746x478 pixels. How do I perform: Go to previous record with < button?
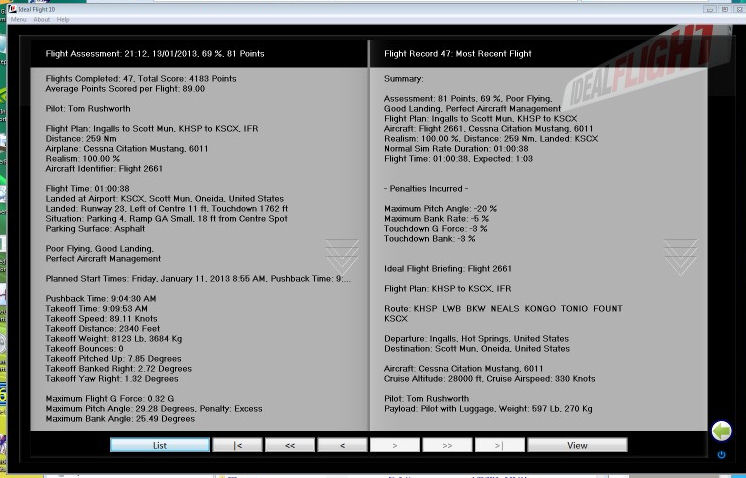click(x=342, y=445)
